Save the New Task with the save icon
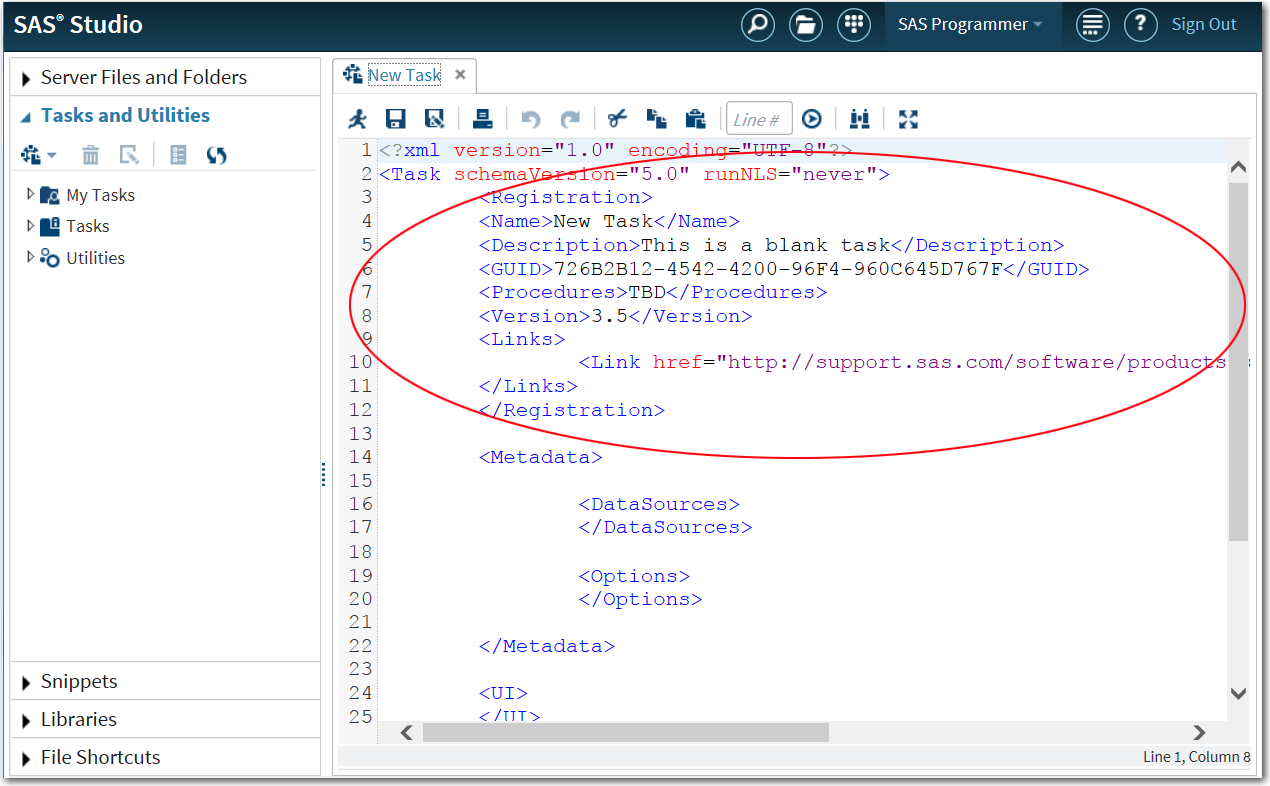The width and height of the screenshot is (1270, 786). [395, 118]
